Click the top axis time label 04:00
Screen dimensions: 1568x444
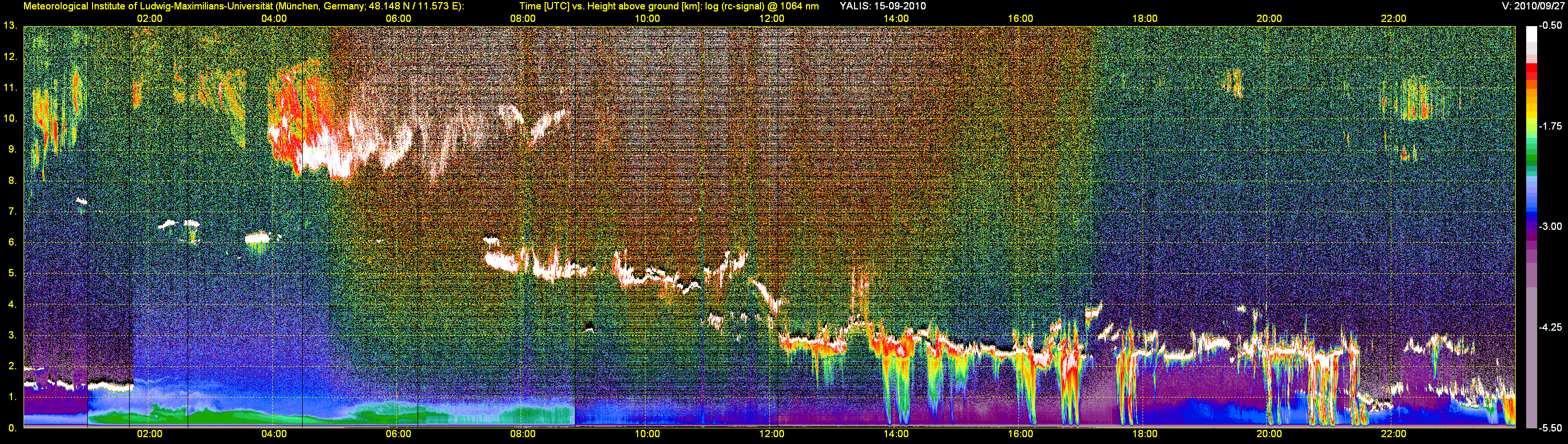tap(274, 19)
